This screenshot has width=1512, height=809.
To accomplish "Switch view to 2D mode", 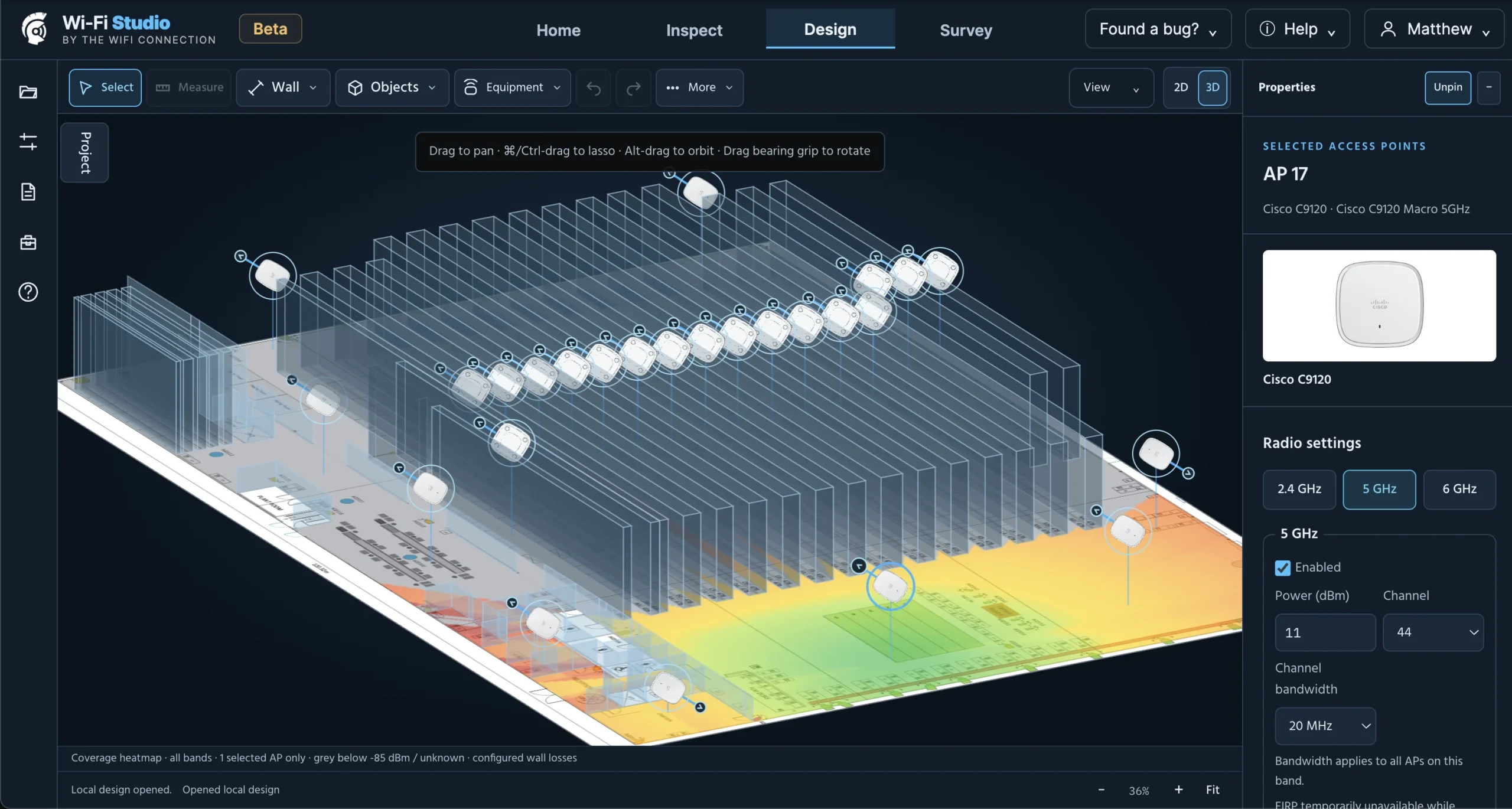I will (1180, 87).
